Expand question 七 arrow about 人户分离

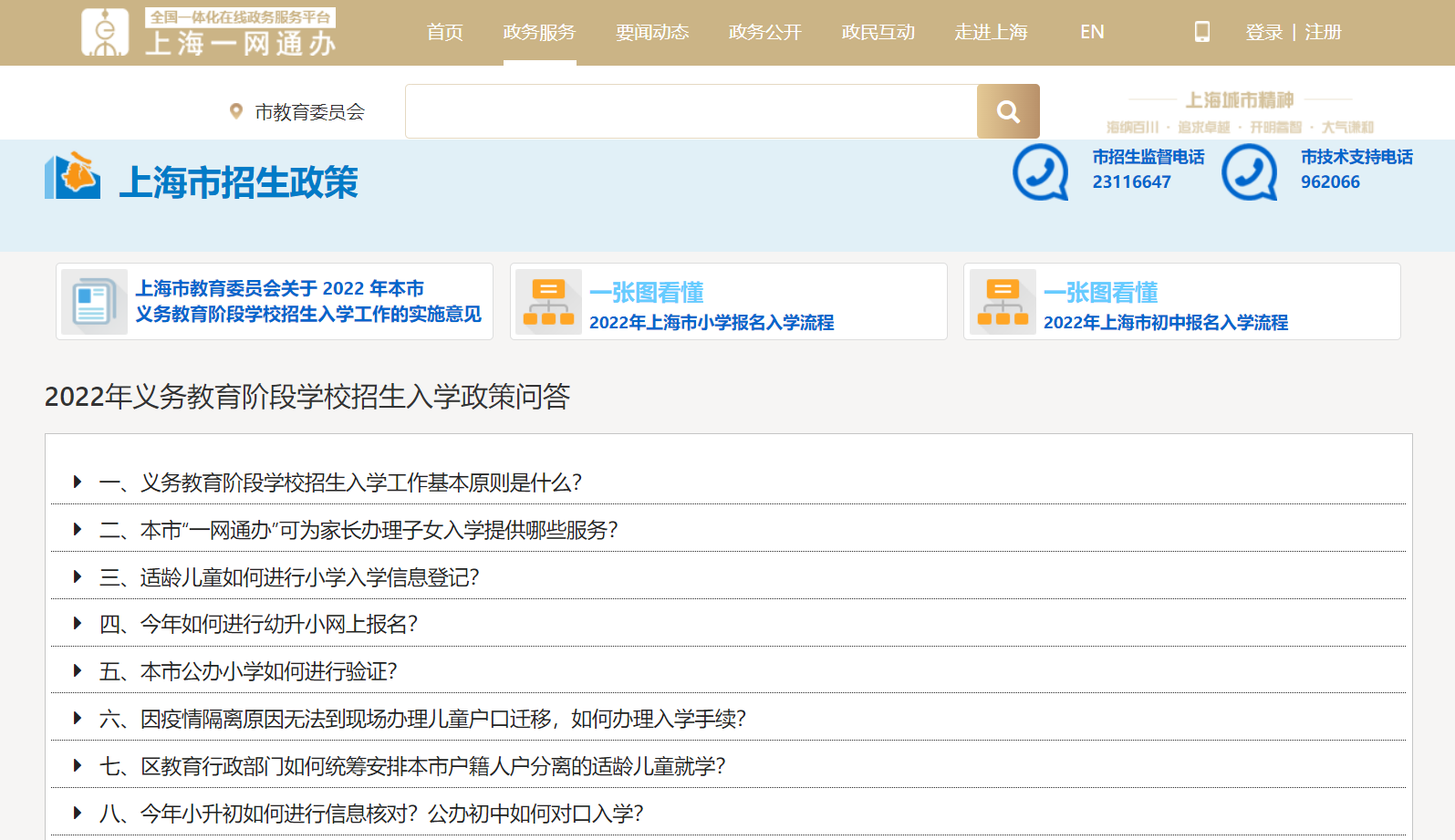click(x=78, y=765)
